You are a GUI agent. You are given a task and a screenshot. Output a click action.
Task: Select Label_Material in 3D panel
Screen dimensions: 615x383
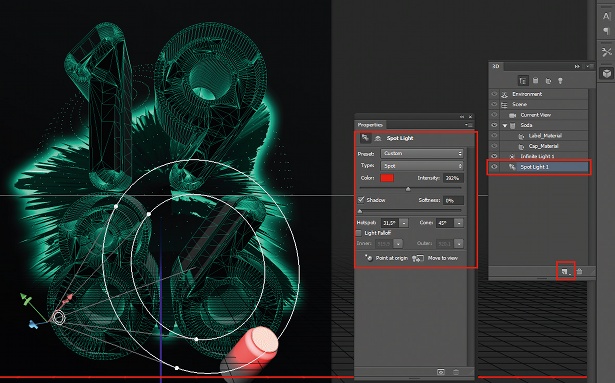544,136
